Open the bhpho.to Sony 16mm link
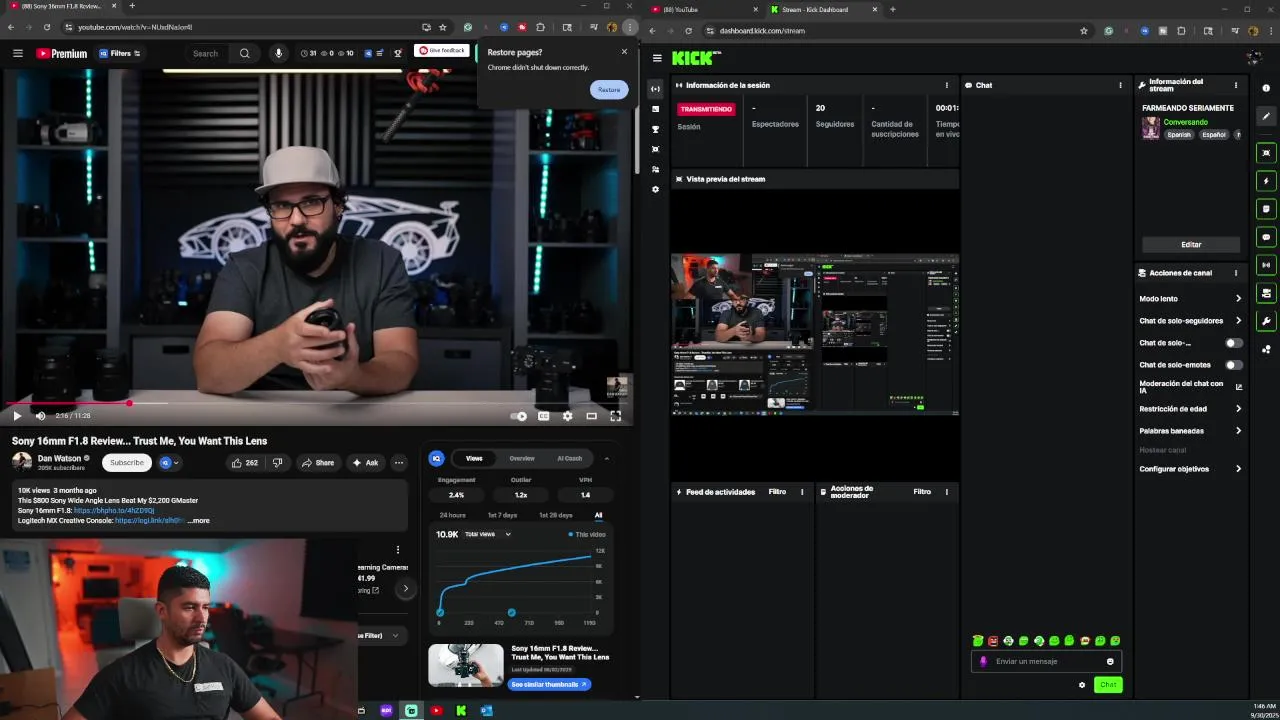 [x=112, y=510]
